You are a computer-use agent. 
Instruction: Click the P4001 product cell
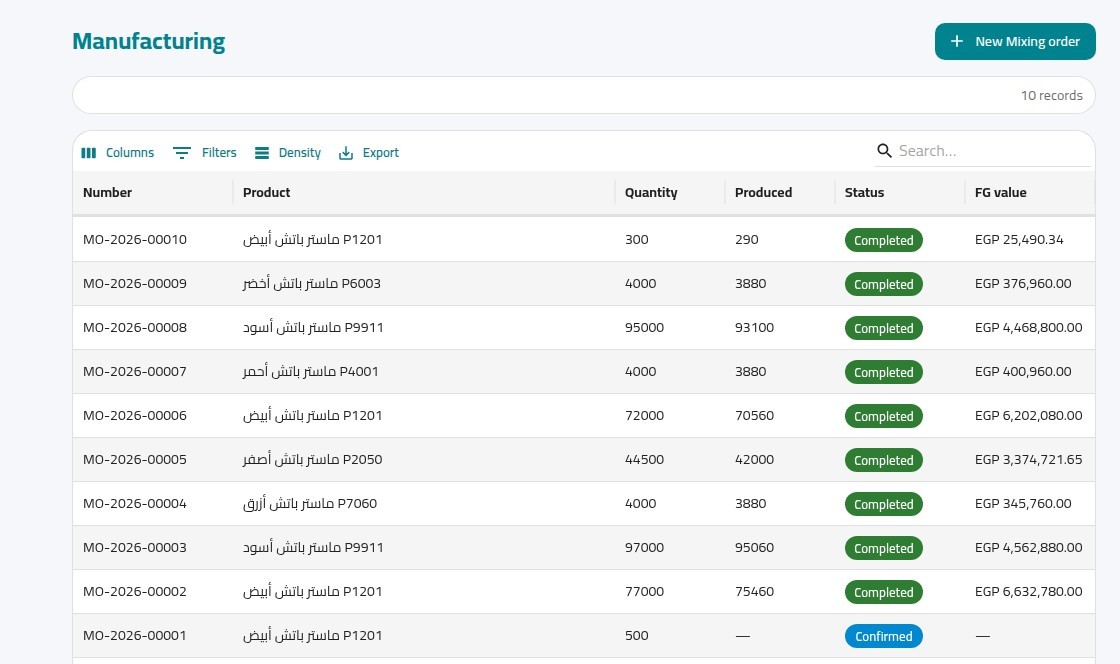pos(311,372)
